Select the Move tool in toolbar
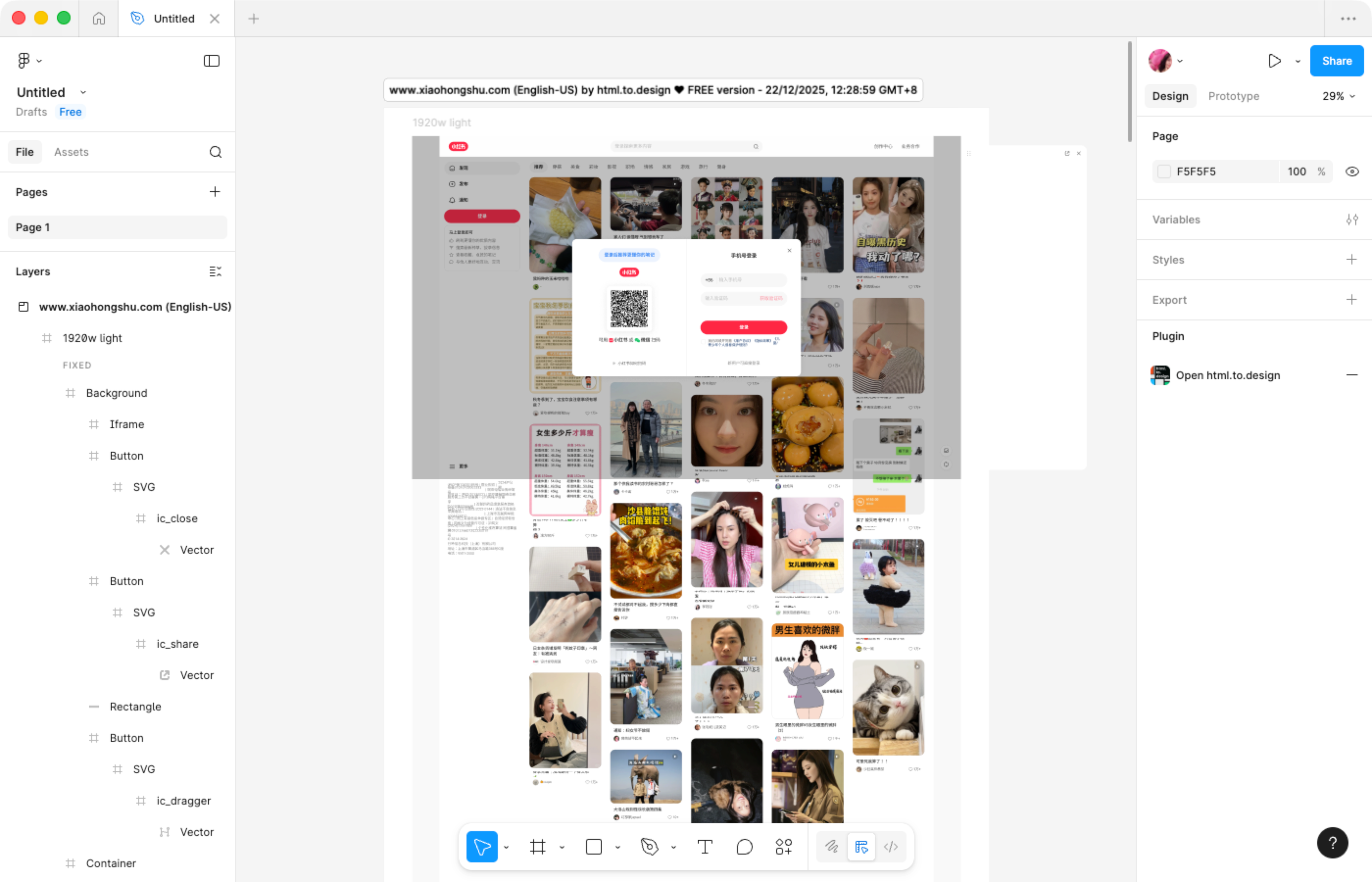This screenshot has width=1372, height=882. (x=482, y=847)
